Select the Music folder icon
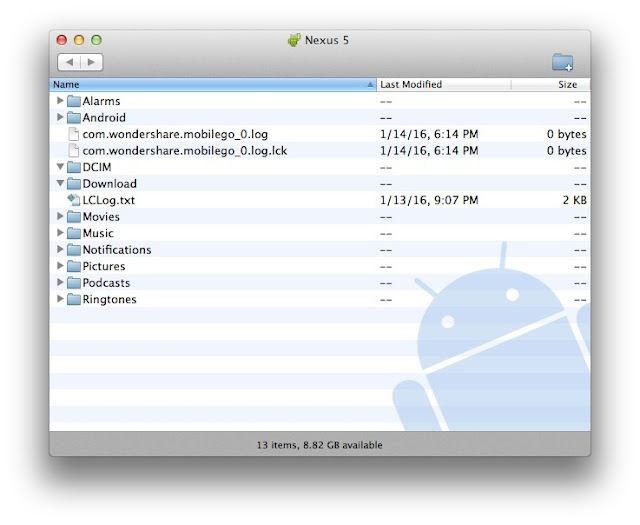 73,233
